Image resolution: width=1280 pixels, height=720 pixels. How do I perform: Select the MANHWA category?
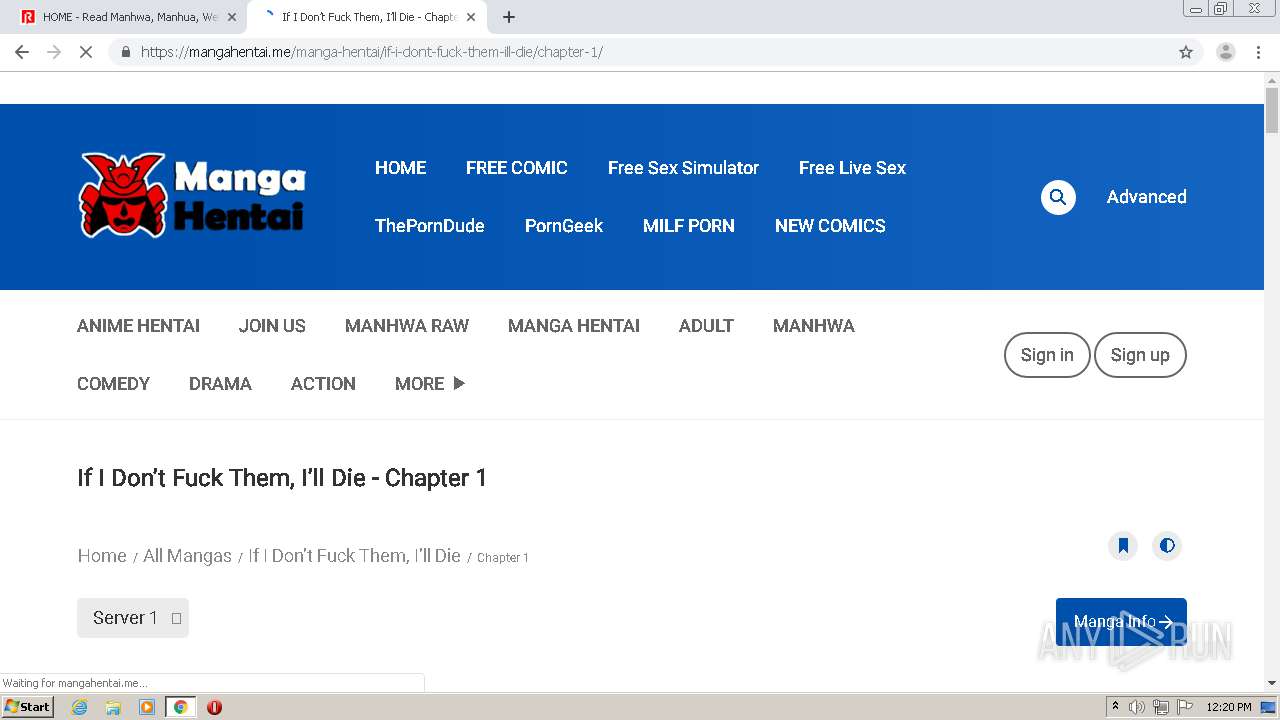814,326
